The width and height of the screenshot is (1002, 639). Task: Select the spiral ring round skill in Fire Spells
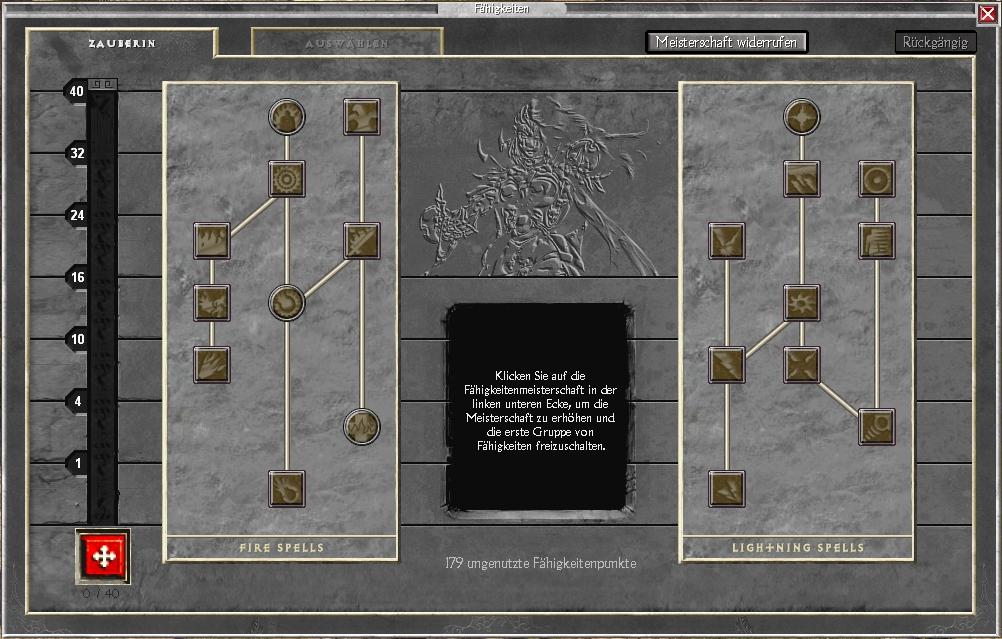click(287, 302)
